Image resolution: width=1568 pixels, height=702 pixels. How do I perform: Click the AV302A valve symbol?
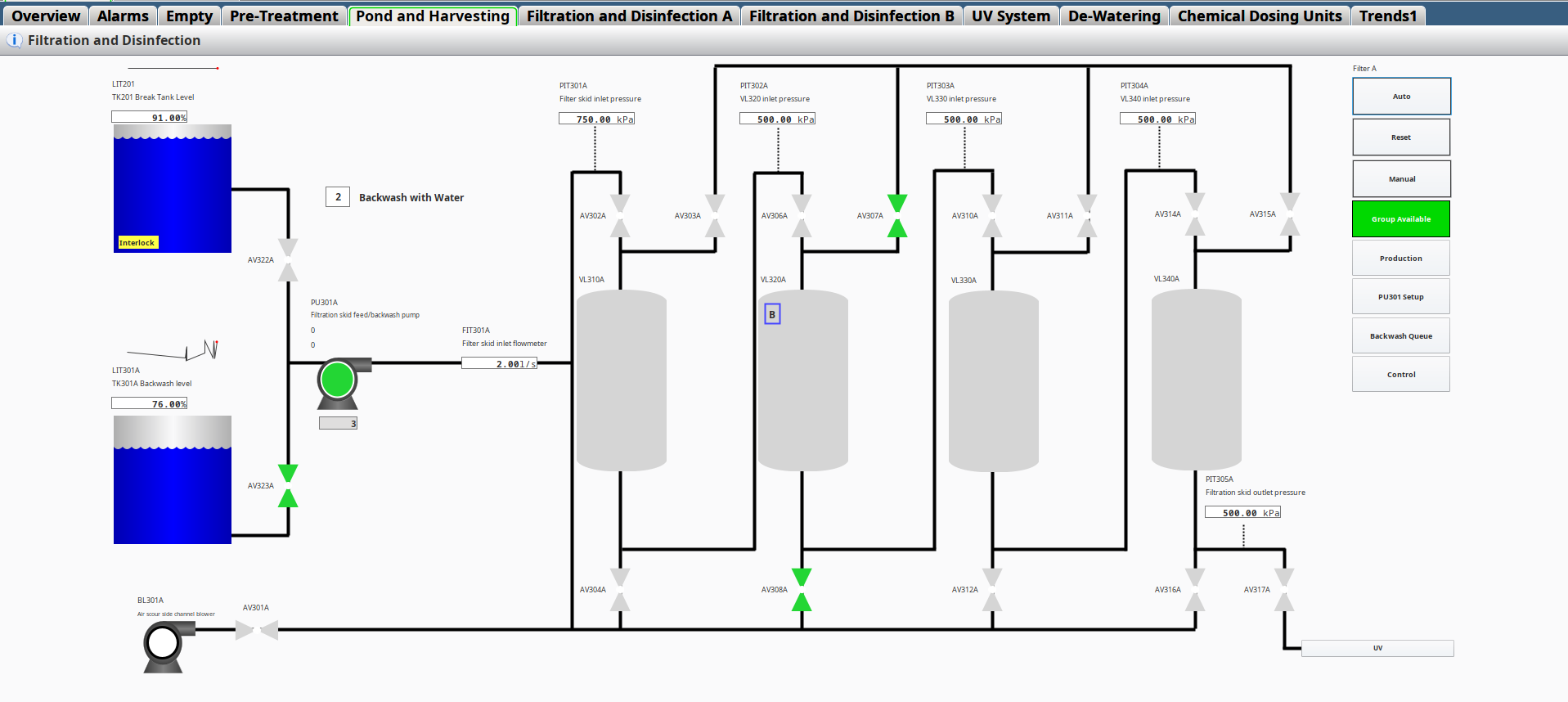point(620,215)
